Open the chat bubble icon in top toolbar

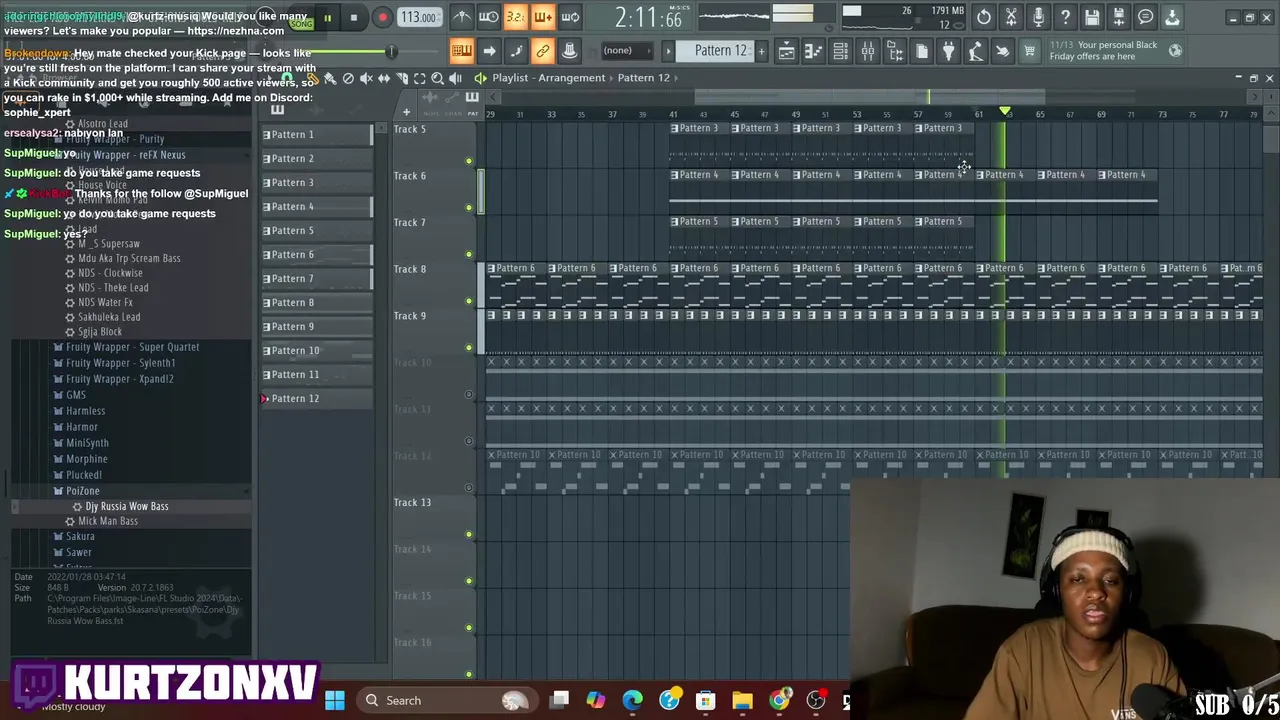pos(1146,17)
